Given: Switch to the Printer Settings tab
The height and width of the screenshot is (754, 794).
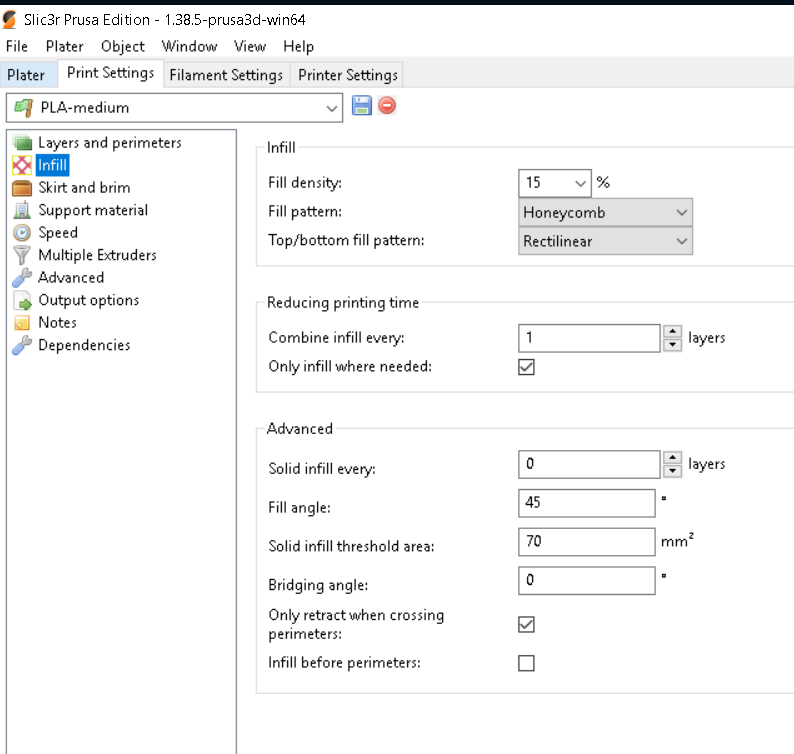Looking at the screenshot, I should pyautogui.click(x=348, y=75).
